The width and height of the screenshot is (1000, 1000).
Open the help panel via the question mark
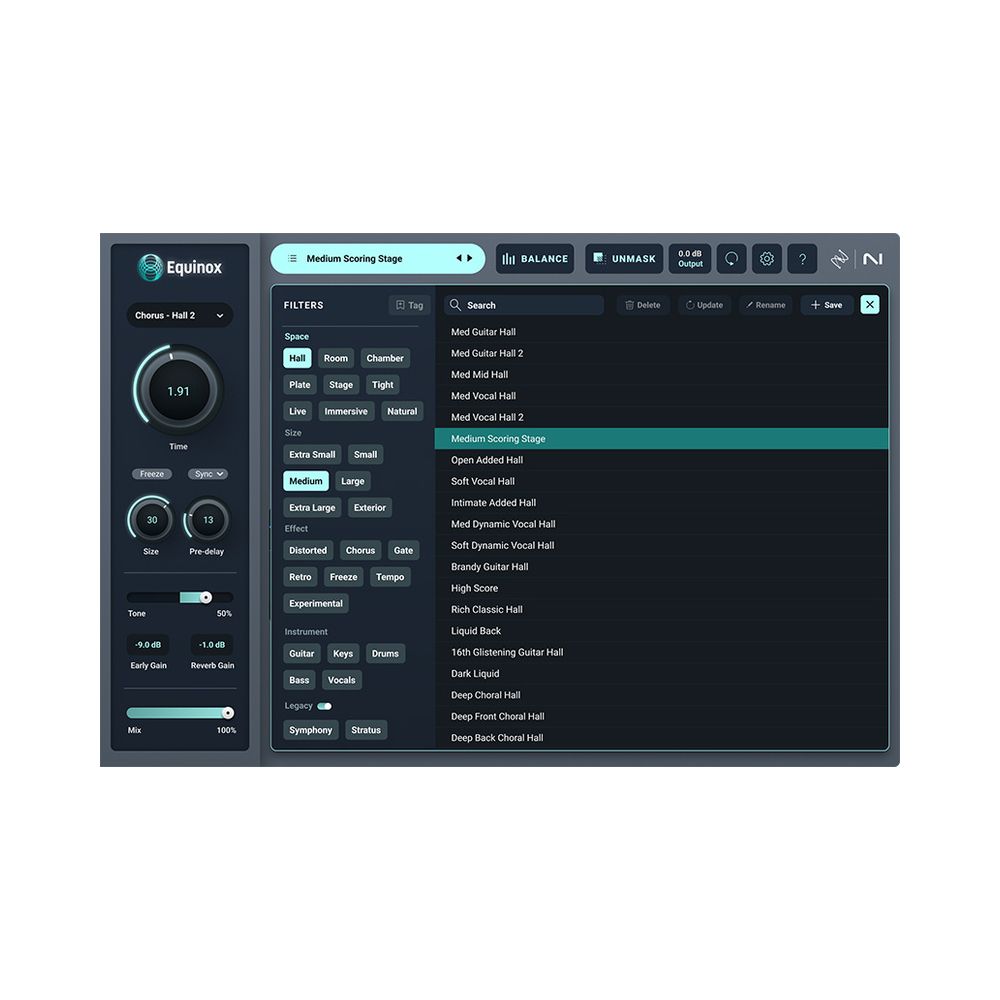point(802,258)
